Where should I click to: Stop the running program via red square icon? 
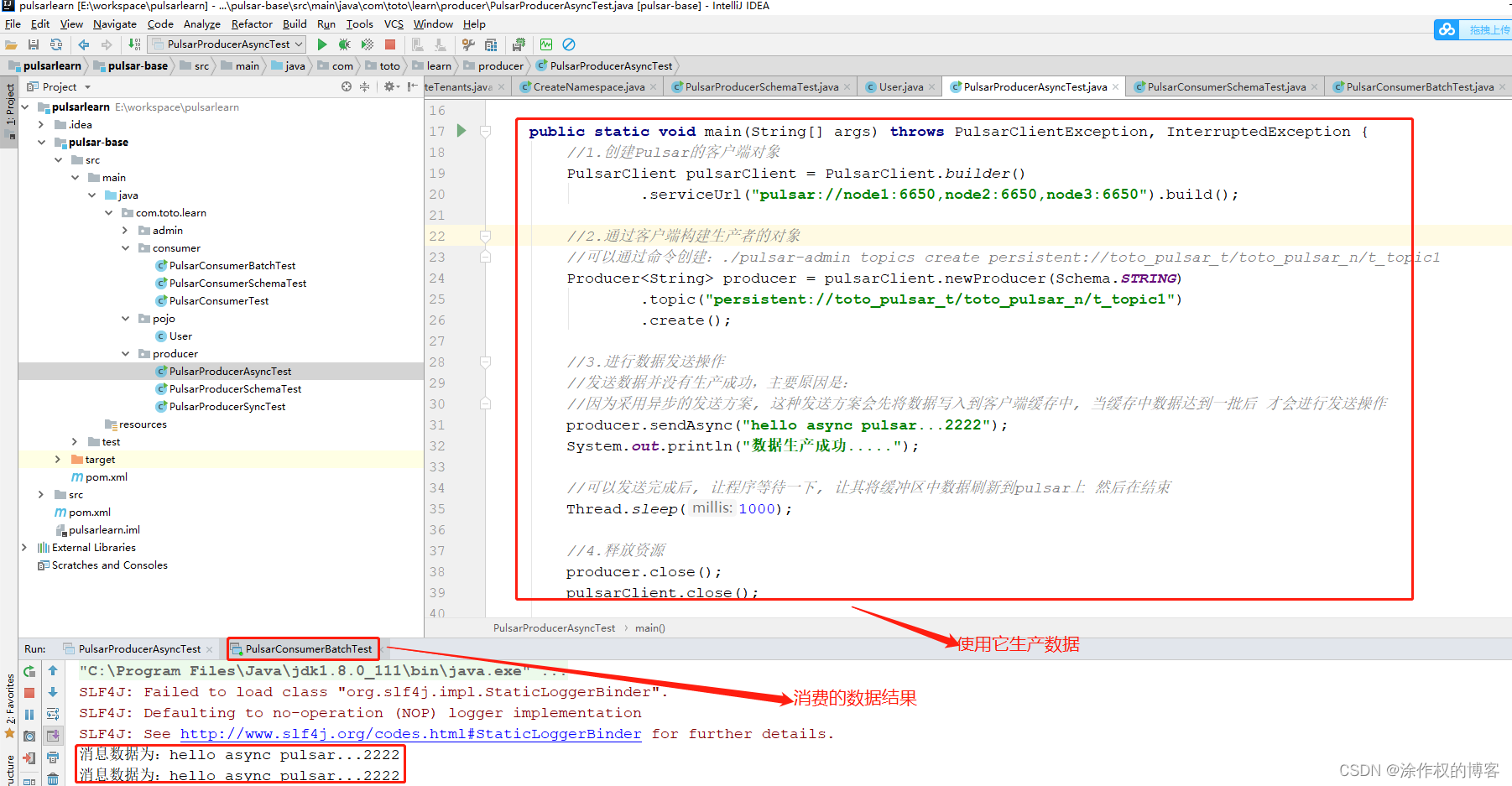390,44
